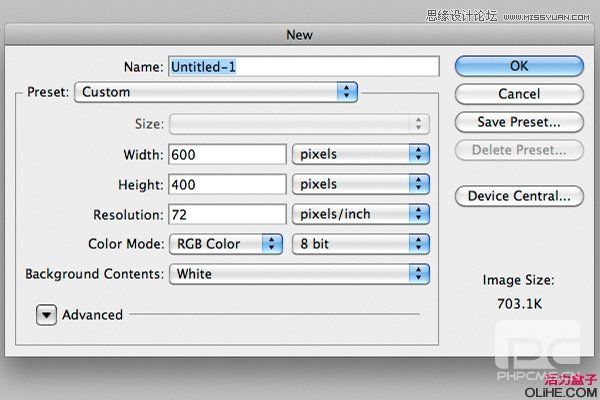Click the Background Contents stepper arrows icon

[x=419, y=274]
